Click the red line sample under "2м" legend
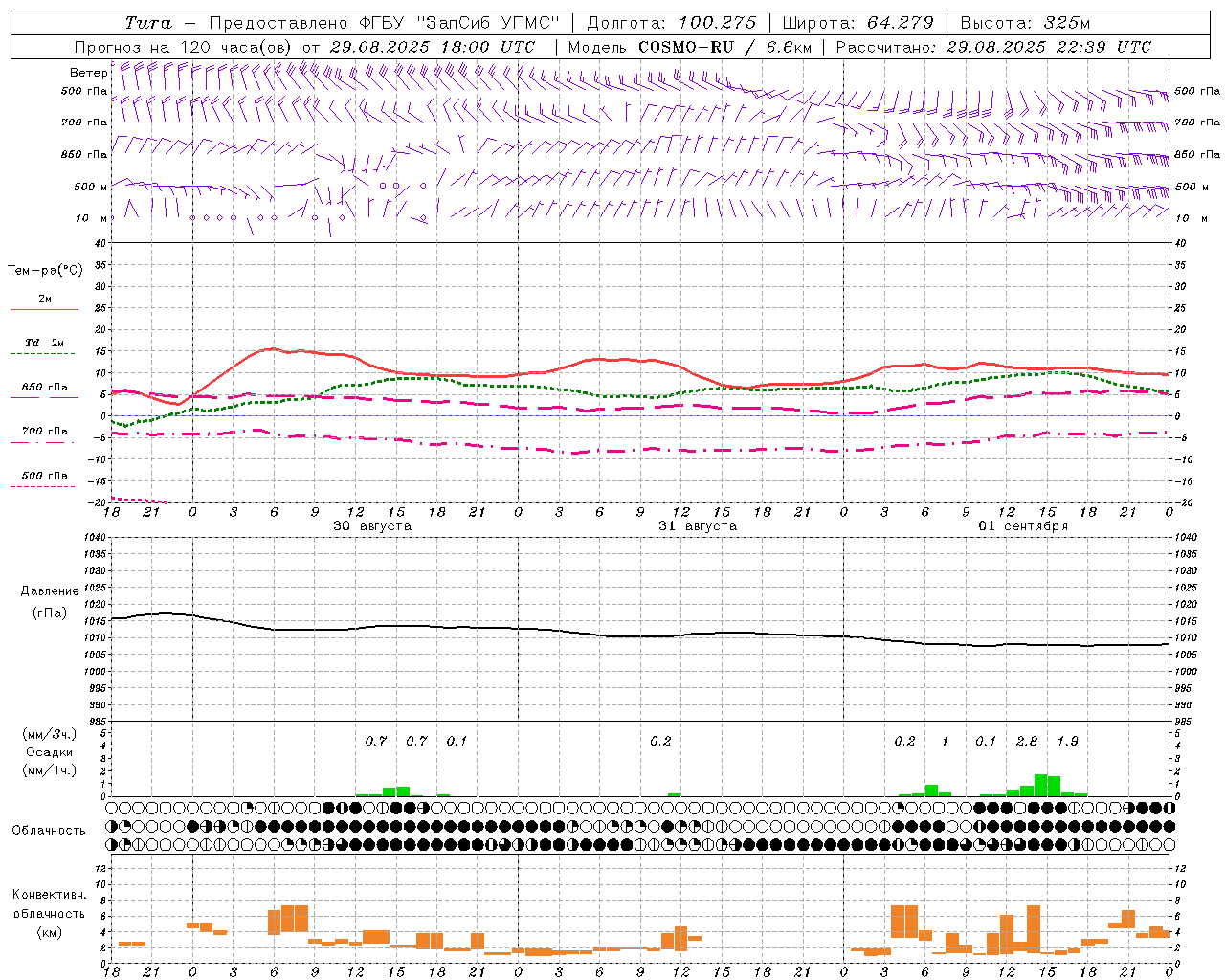This screenshot has height=980, width=1225. click(44, 310)
